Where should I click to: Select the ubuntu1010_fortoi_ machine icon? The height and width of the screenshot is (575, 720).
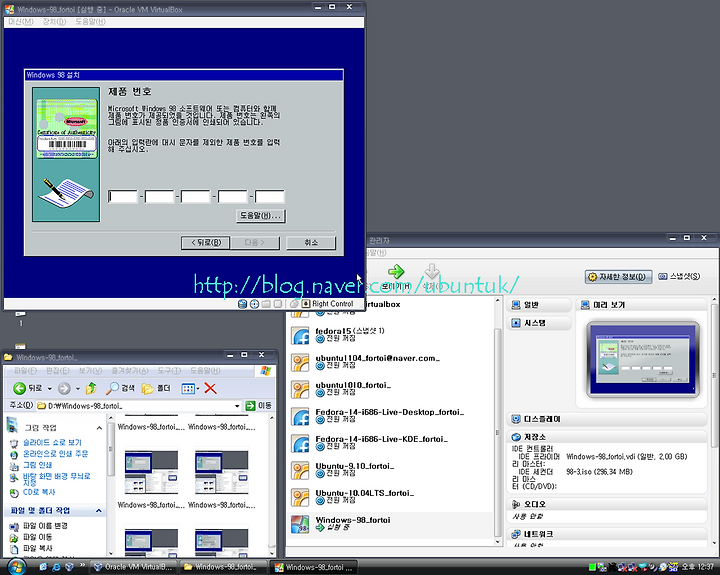(301, 389)
